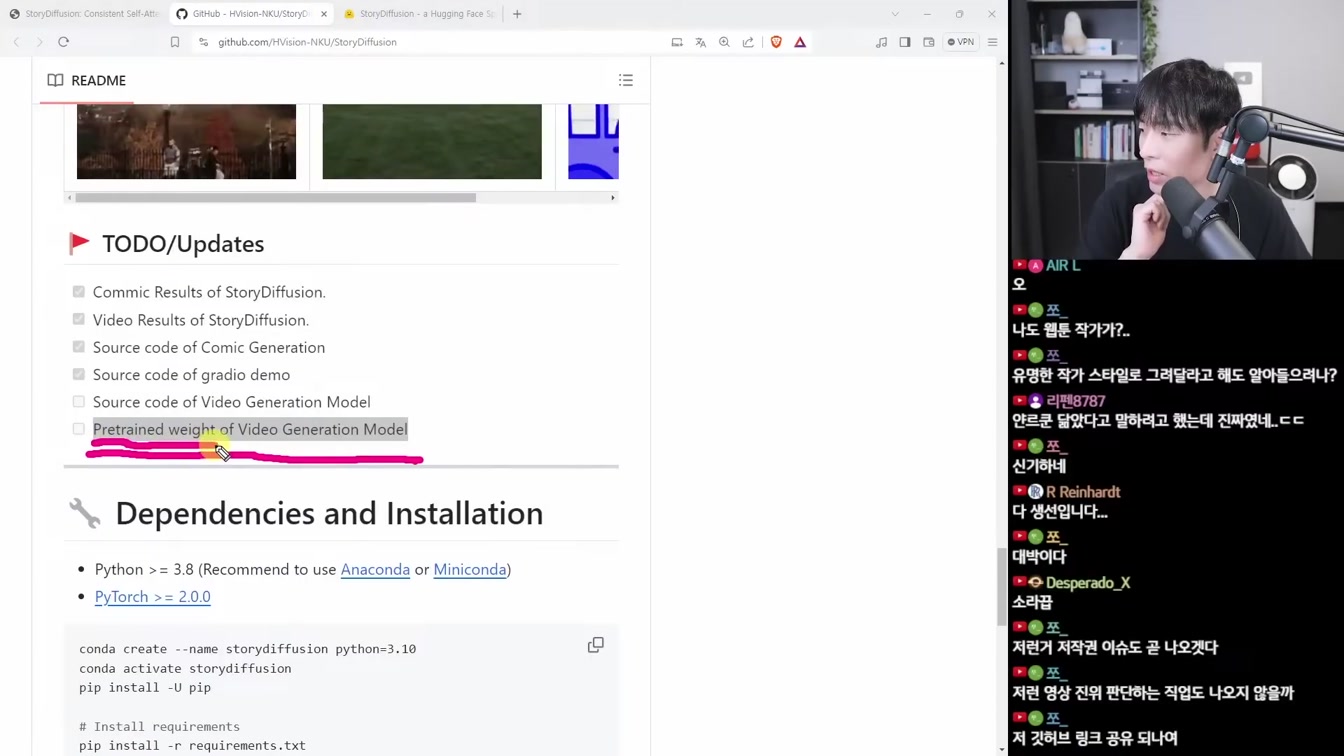Viewport: 1344px width, 756px height.
Task: Click the page scrollbar up arrow
Action: point(1002,63)
